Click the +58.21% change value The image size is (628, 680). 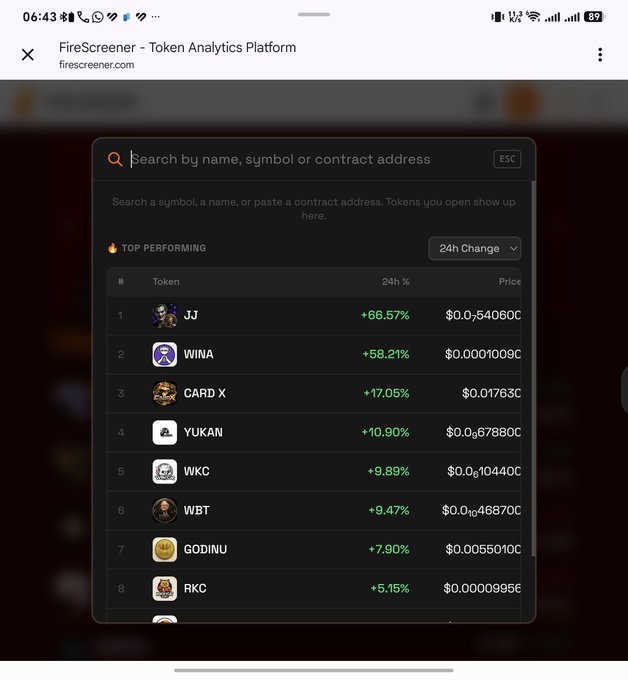[x=386, y=354]
